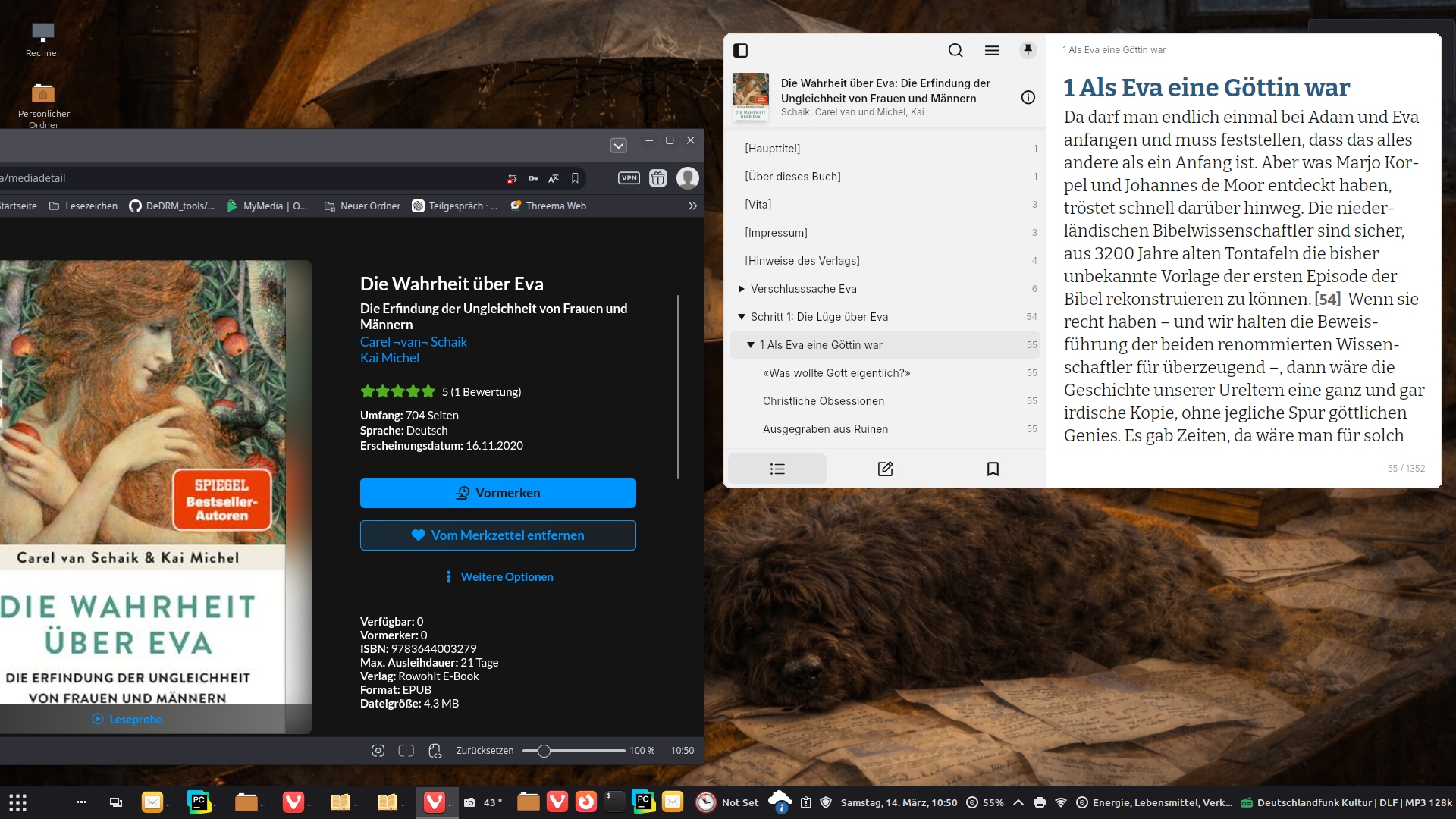Bookmark the page via the address bar icon
The height and width of the screenshot is (819, 1456).
[x=575, y=178]
